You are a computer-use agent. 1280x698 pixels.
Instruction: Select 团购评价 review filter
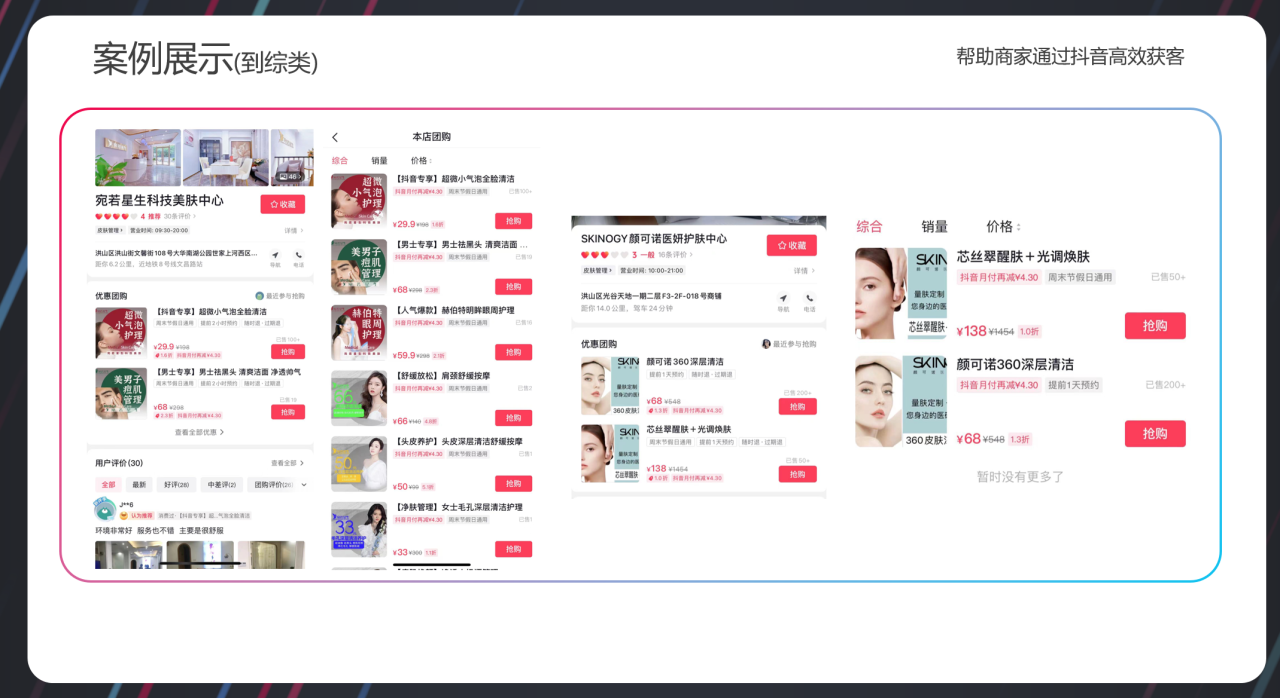pyautogui.click(x=270, y=484)
